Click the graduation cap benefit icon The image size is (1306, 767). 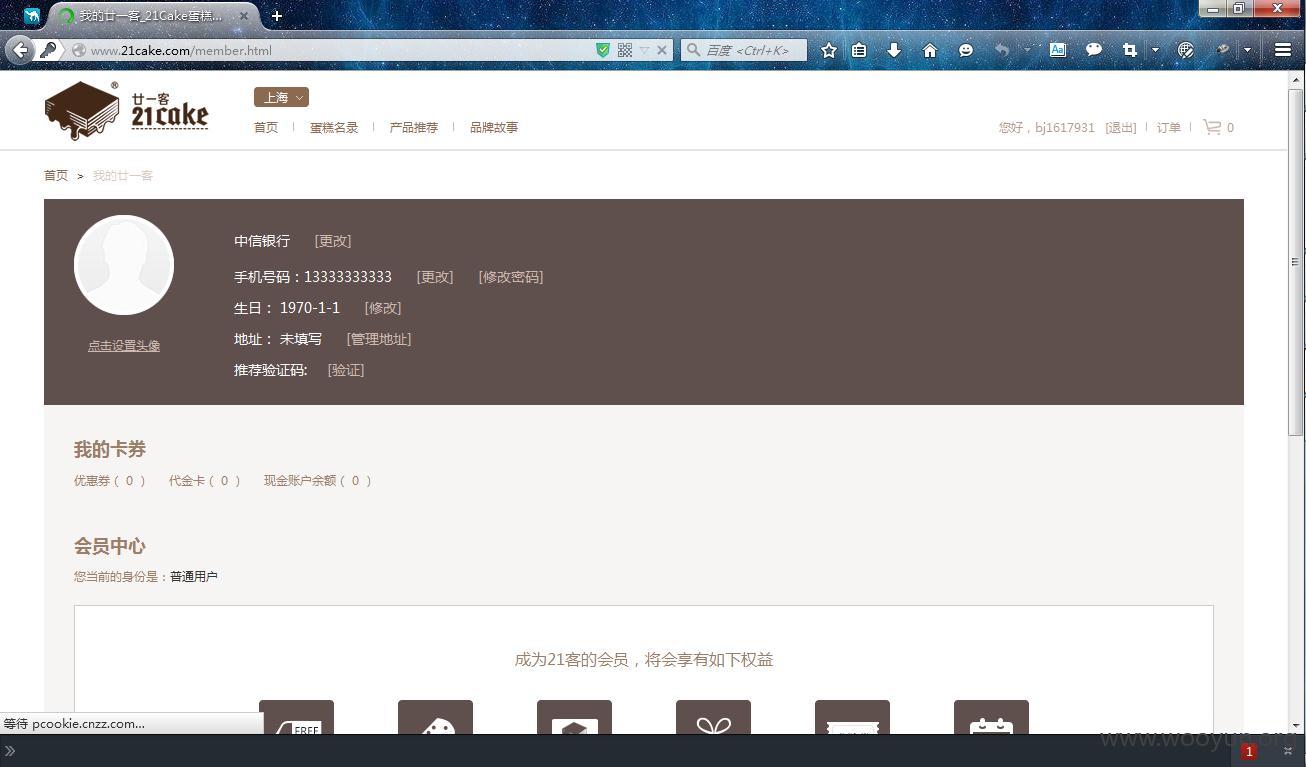pyautogui.click(x=574, y=719)
